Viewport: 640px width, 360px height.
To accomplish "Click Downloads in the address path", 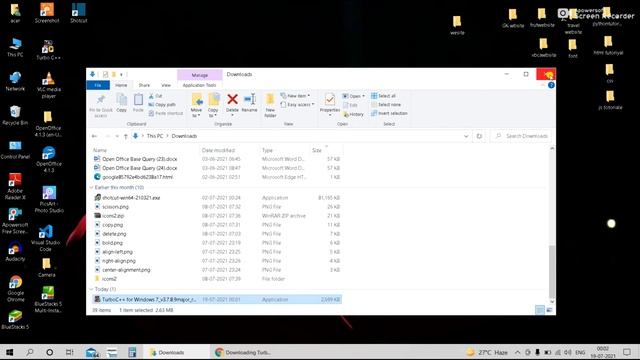I will pos(184,136).
